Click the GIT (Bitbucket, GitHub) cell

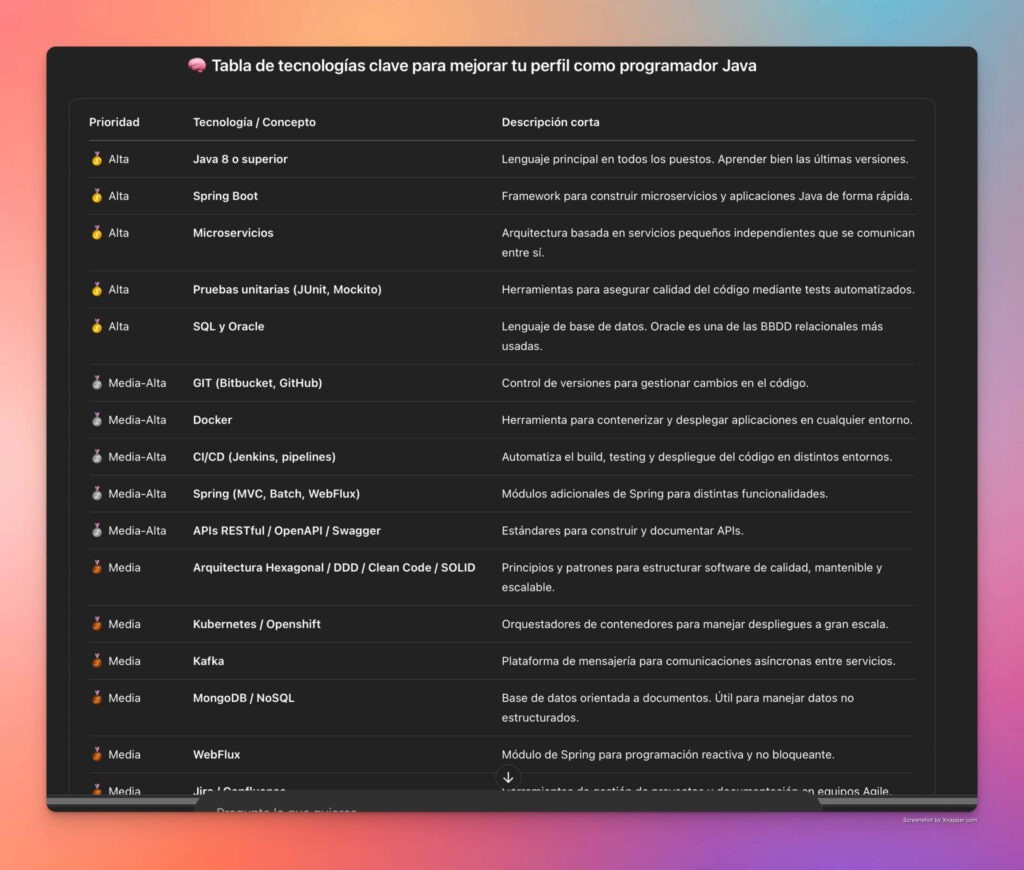(x=257, y=383)
